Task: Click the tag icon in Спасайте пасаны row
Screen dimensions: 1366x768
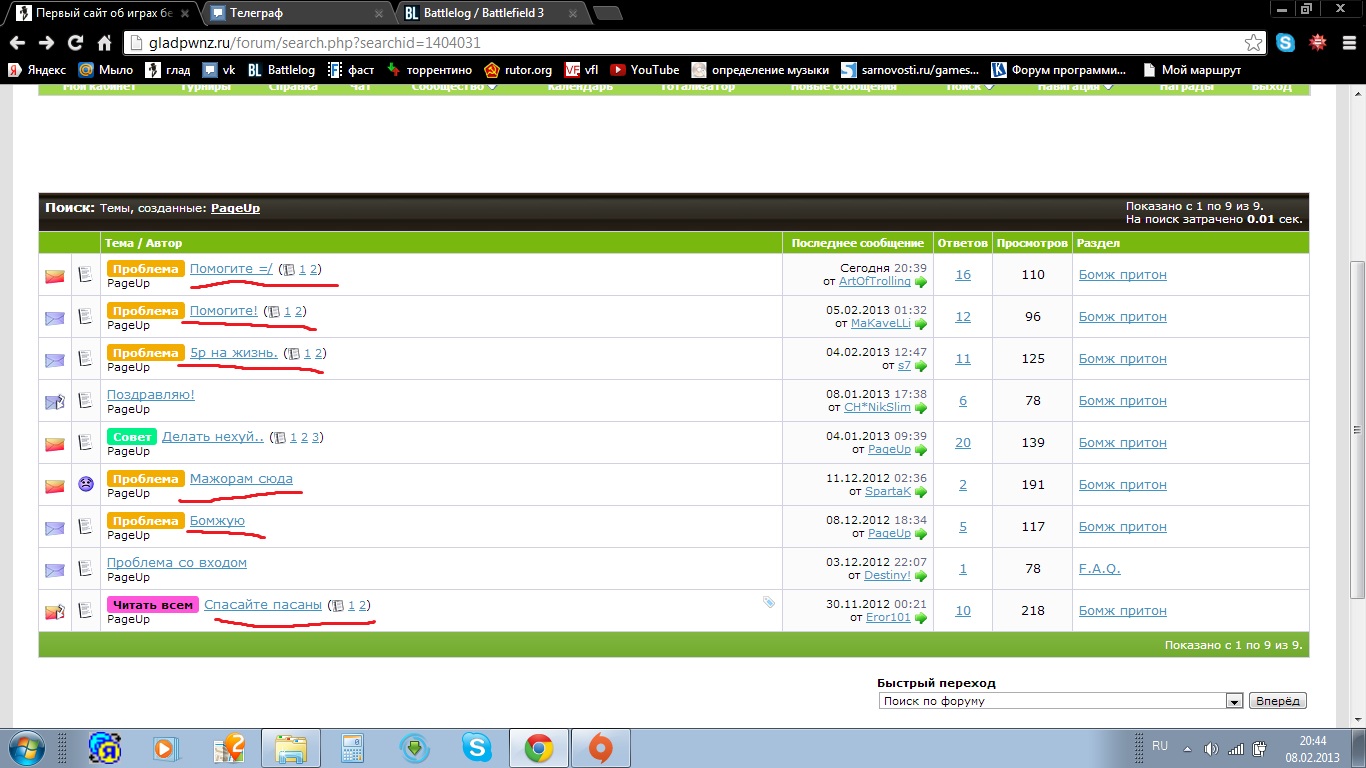Action: [768, 602]
